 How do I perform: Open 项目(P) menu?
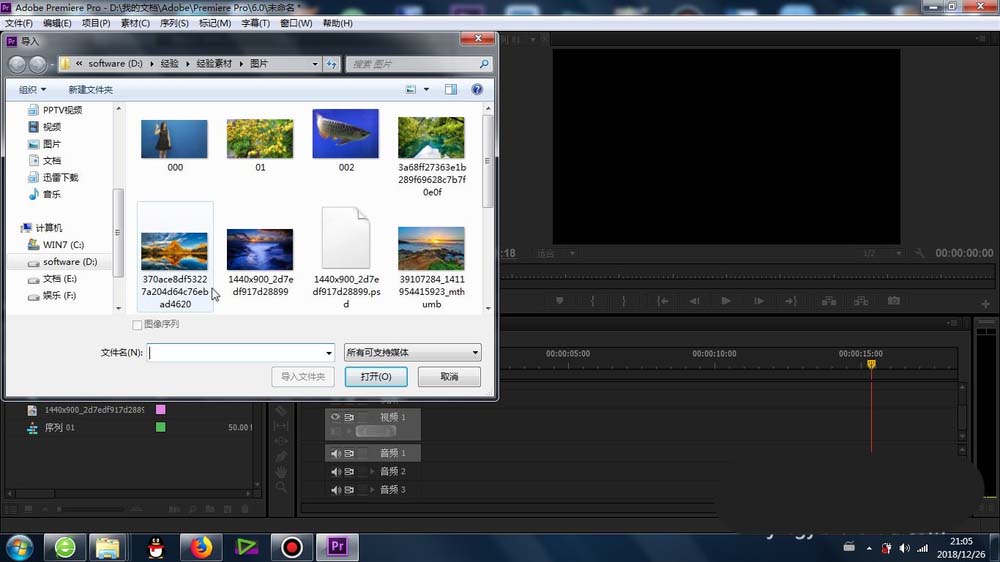96,23
